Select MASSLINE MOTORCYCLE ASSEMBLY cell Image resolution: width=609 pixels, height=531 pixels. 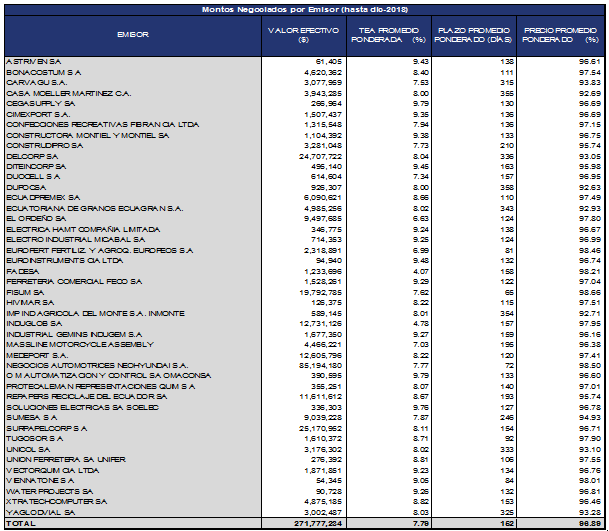80,345
